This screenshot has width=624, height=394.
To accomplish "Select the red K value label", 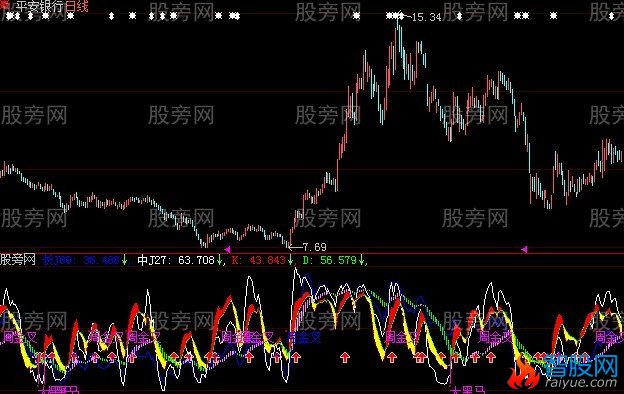I will pyautogui.click(x=258, y=261).
